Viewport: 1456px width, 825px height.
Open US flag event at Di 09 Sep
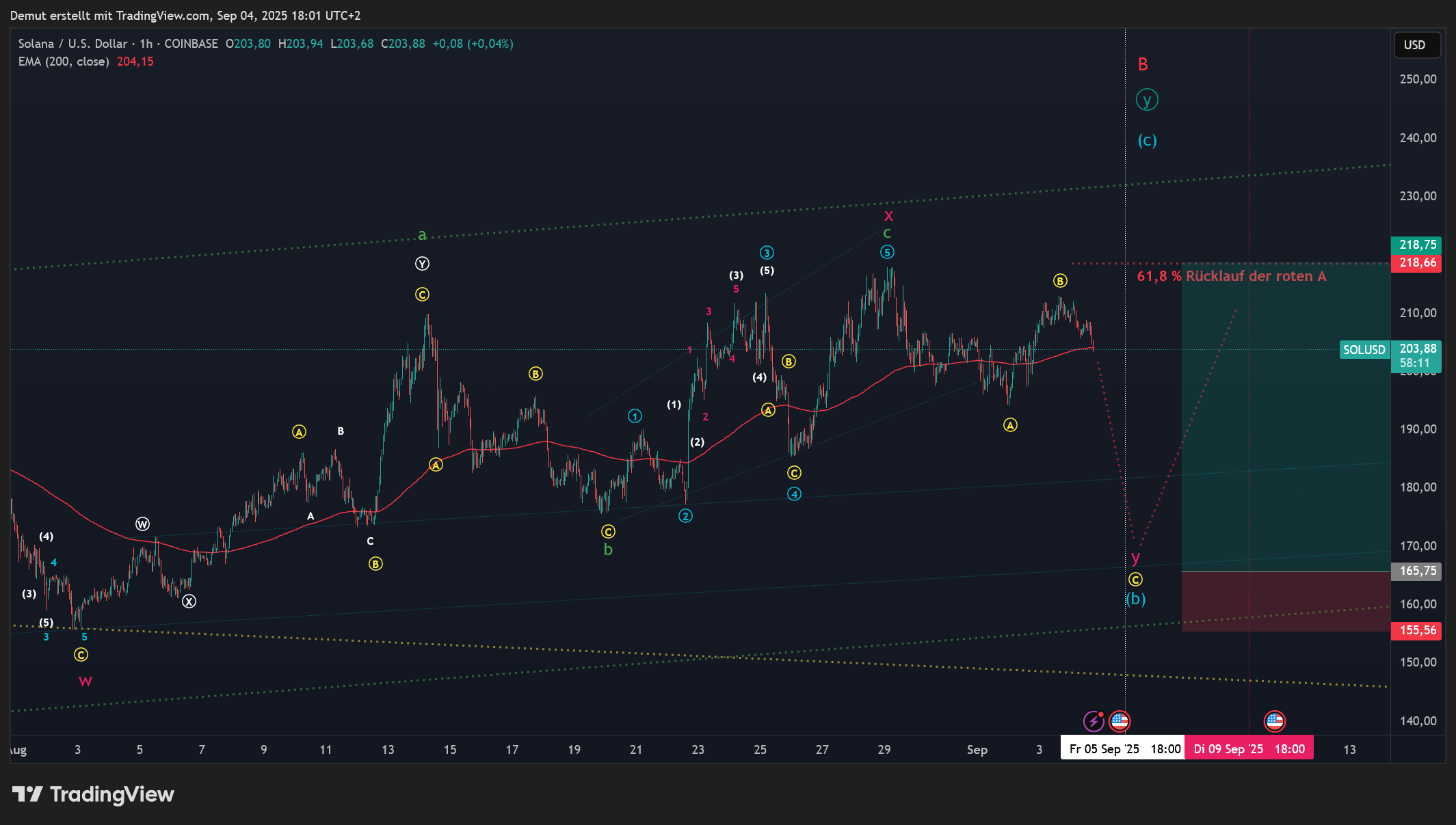(1274, 721)
